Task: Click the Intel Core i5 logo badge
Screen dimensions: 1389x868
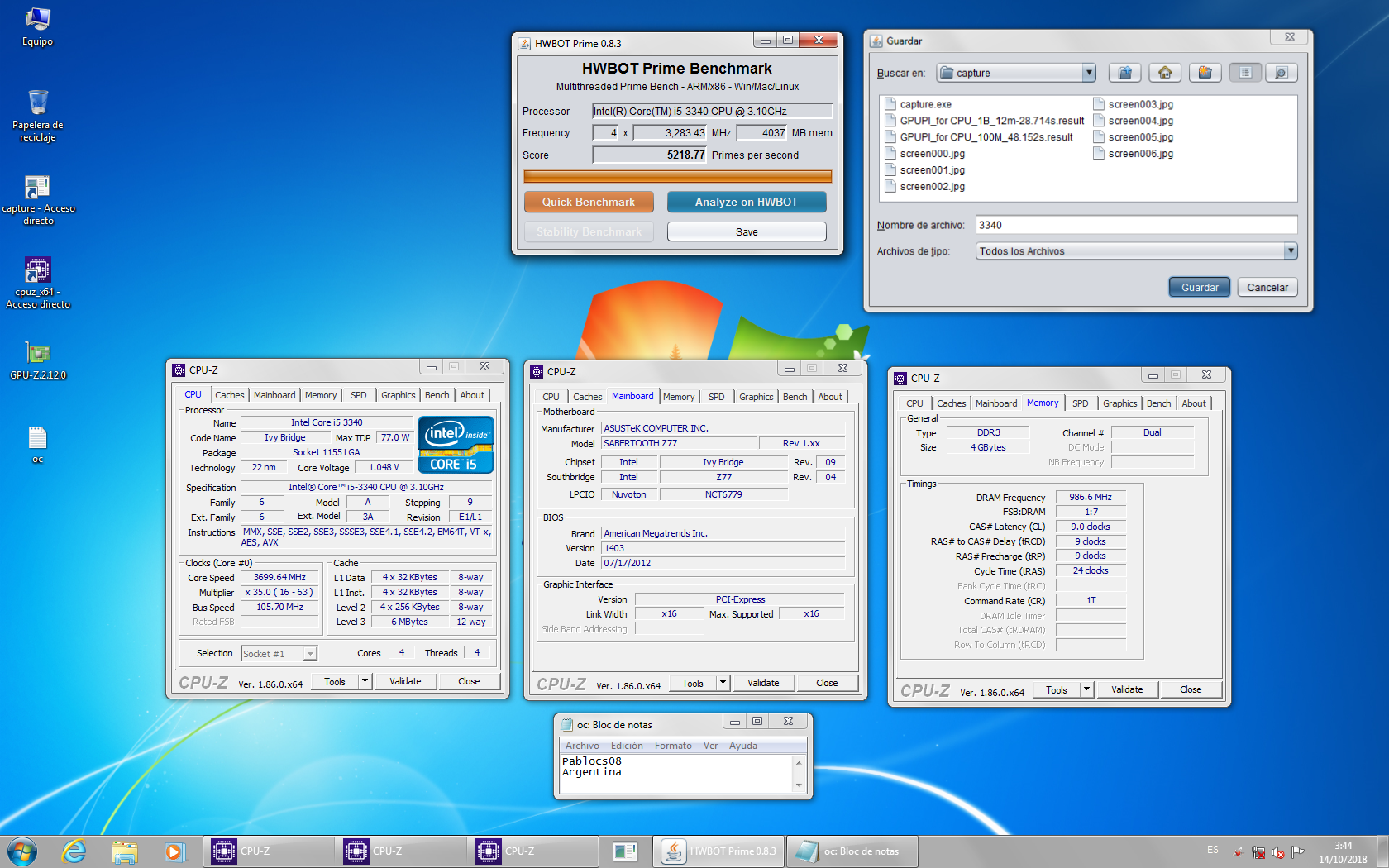Action: pyautogui.click(x=456, y=445)
